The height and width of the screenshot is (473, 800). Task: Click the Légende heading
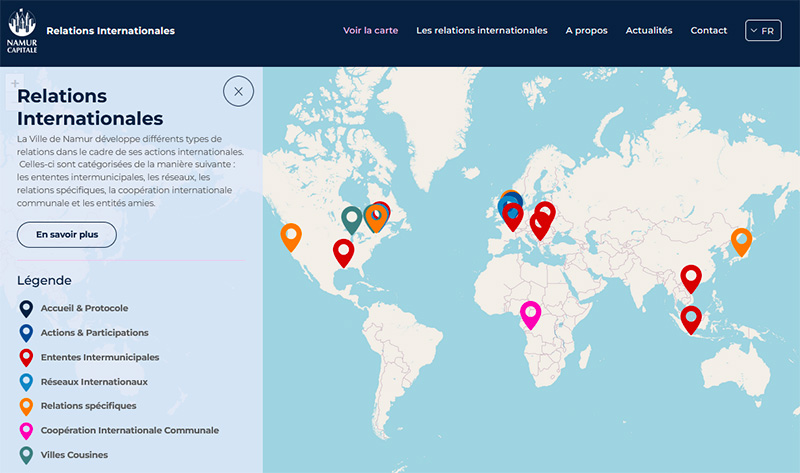pos(44,281)
